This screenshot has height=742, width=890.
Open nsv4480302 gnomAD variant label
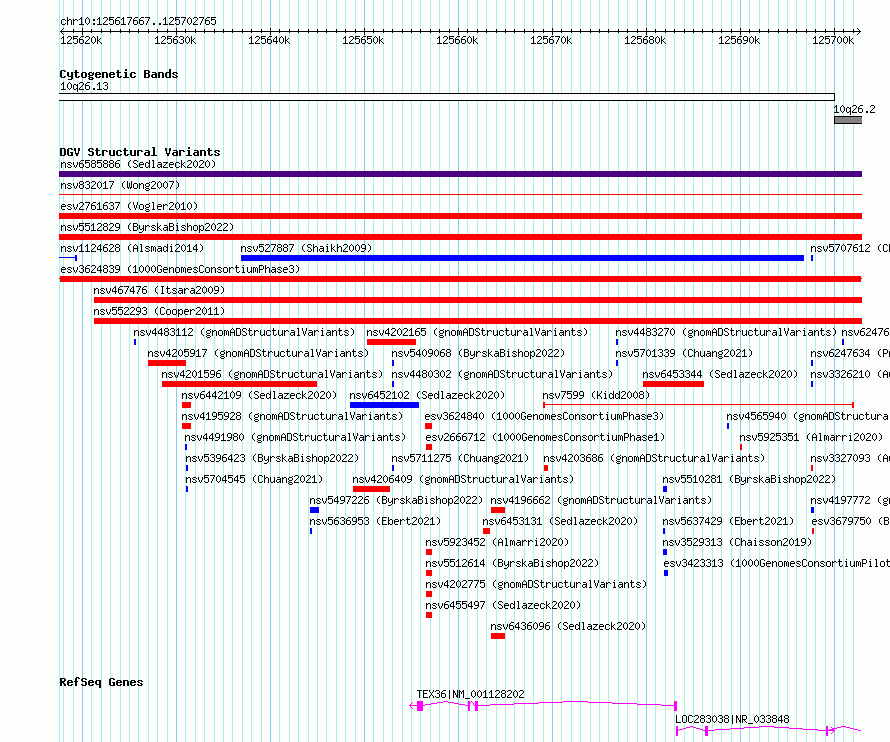pos(502,374)
